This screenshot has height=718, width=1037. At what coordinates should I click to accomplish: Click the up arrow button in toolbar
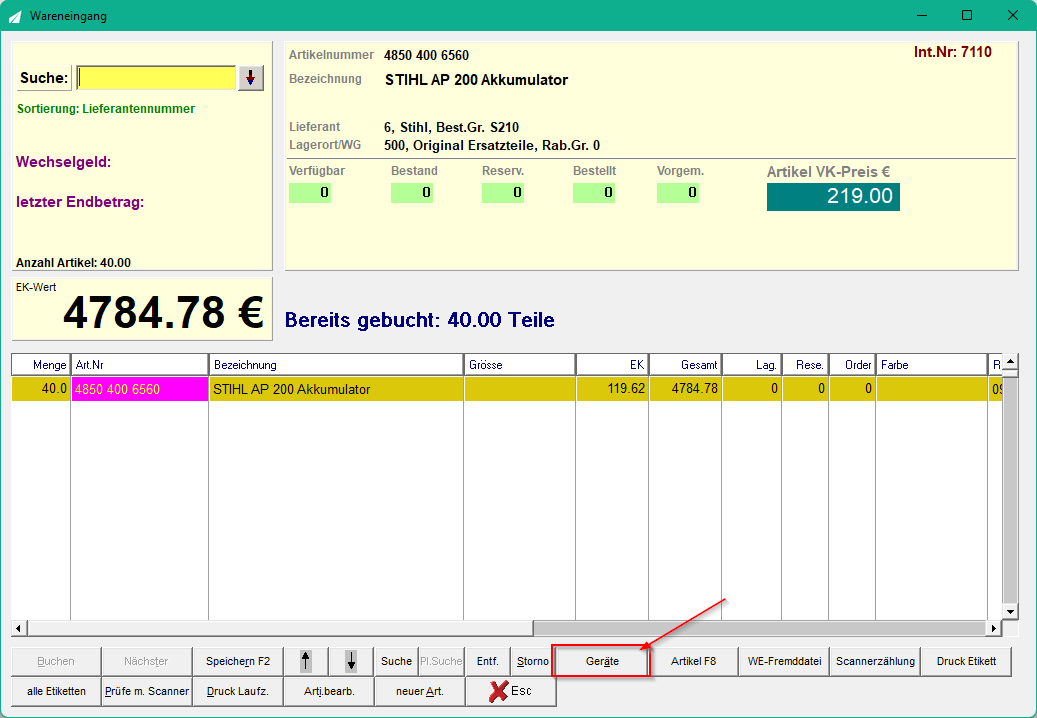coord(305,661)
